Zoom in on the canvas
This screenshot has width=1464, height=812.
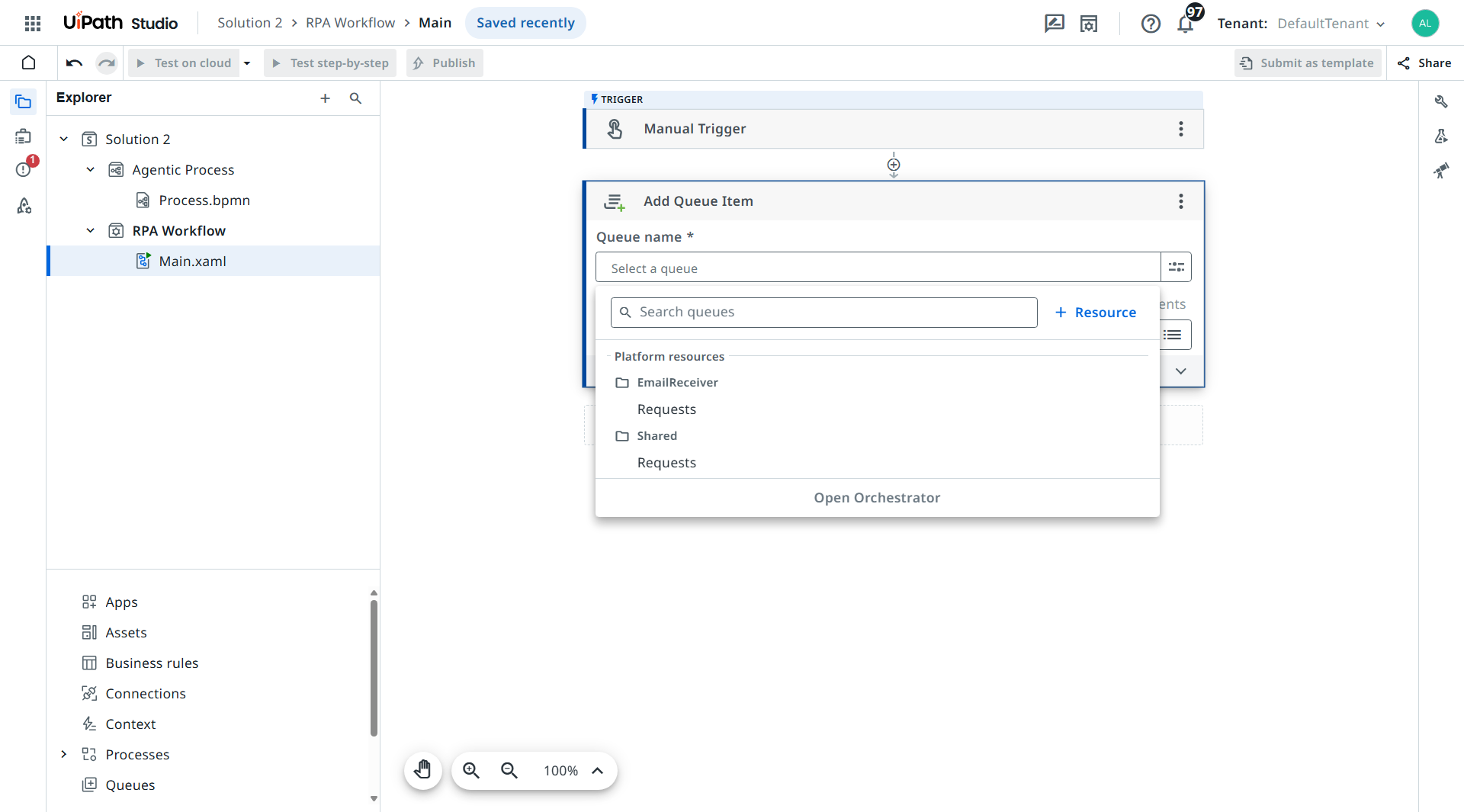pos(471,770)
